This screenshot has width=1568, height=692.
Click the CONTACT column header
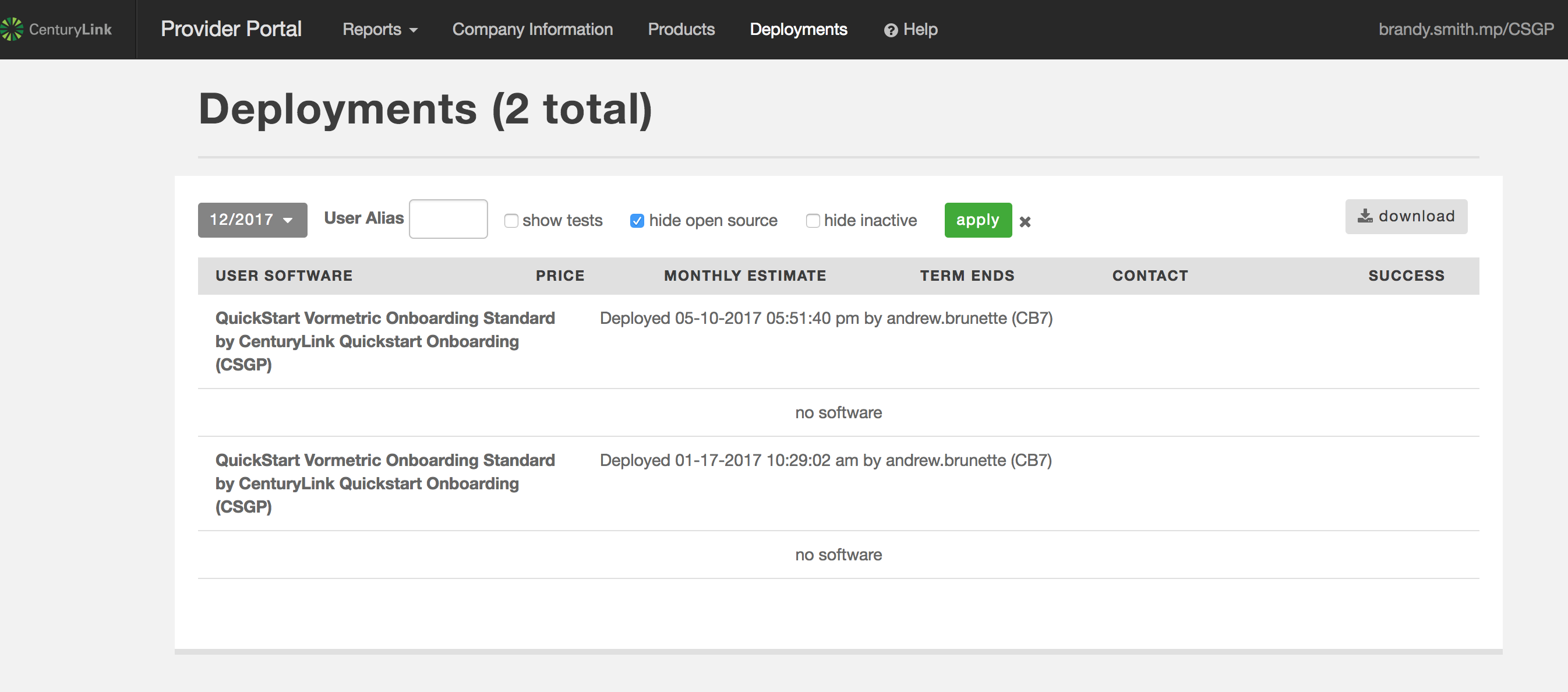pos(1150,276)
